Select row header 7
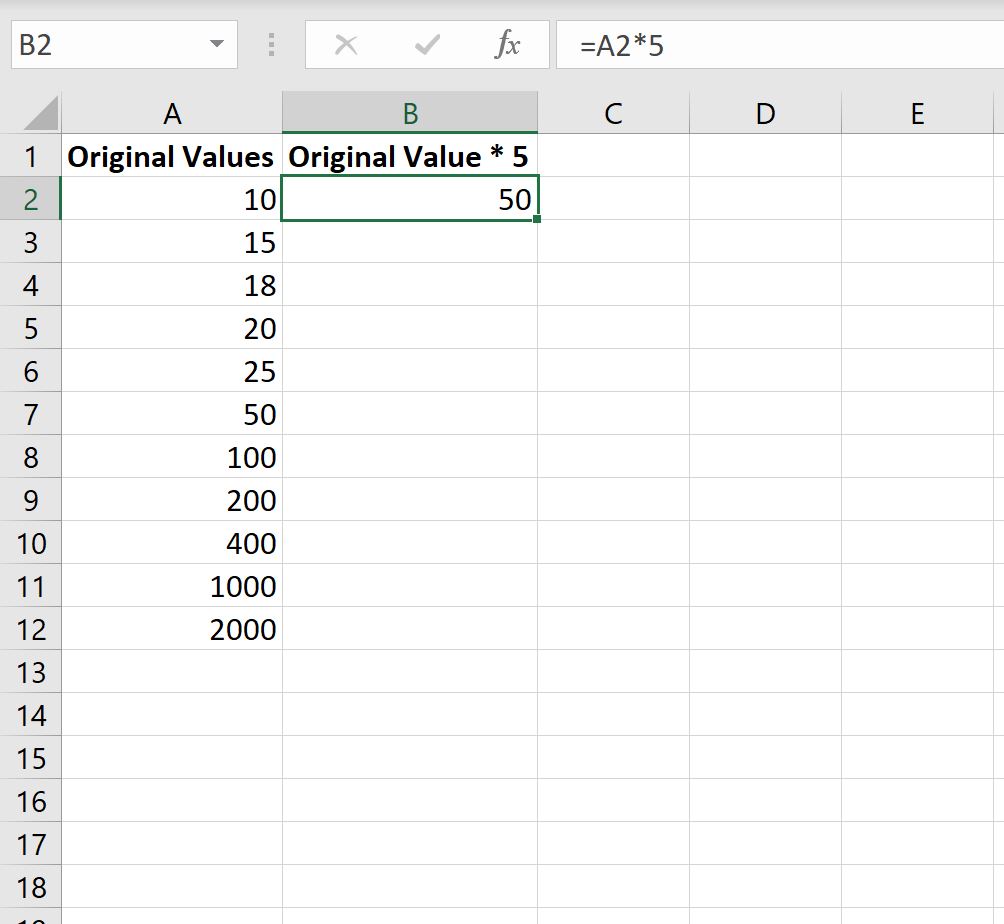Screen dimensions: 1004x924 [x=31, y=414]
